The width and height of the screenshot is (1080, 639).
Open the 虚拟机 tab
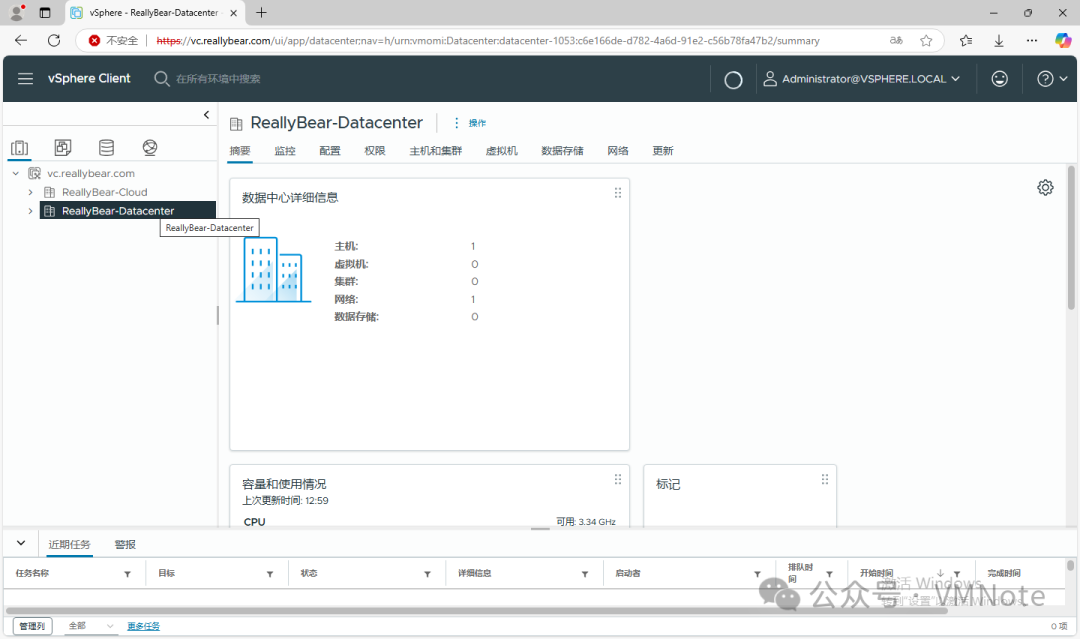click(x=501, y=151)
